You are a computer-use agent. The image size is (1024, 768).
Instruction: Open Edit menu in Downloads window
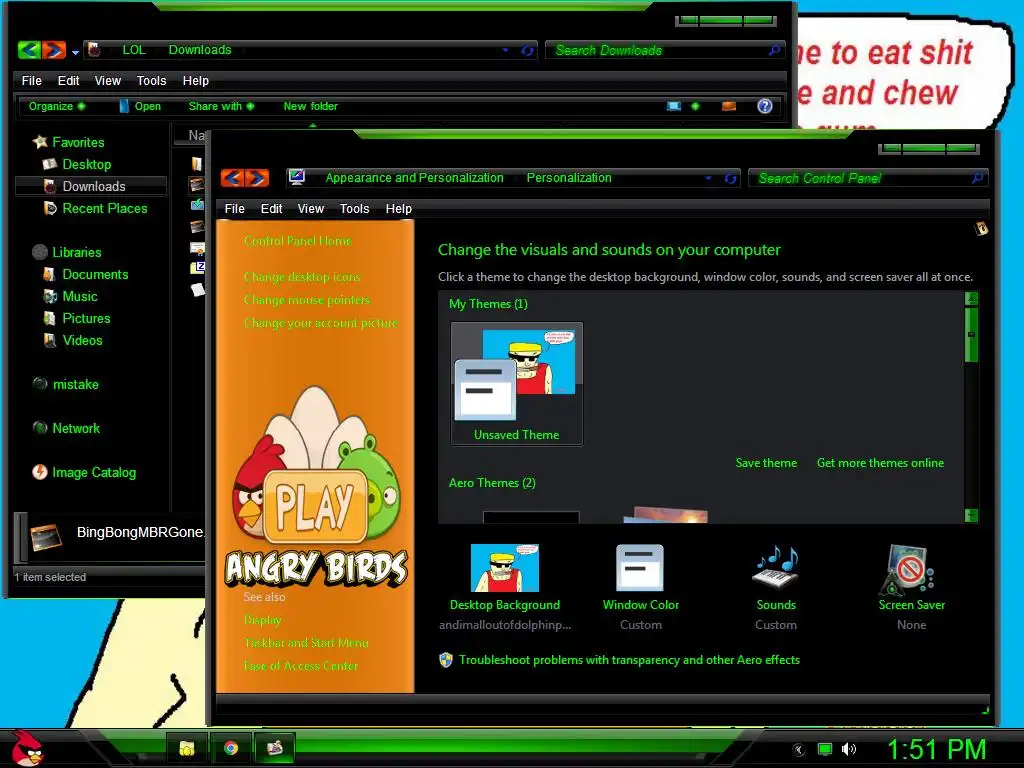[68, 81]
